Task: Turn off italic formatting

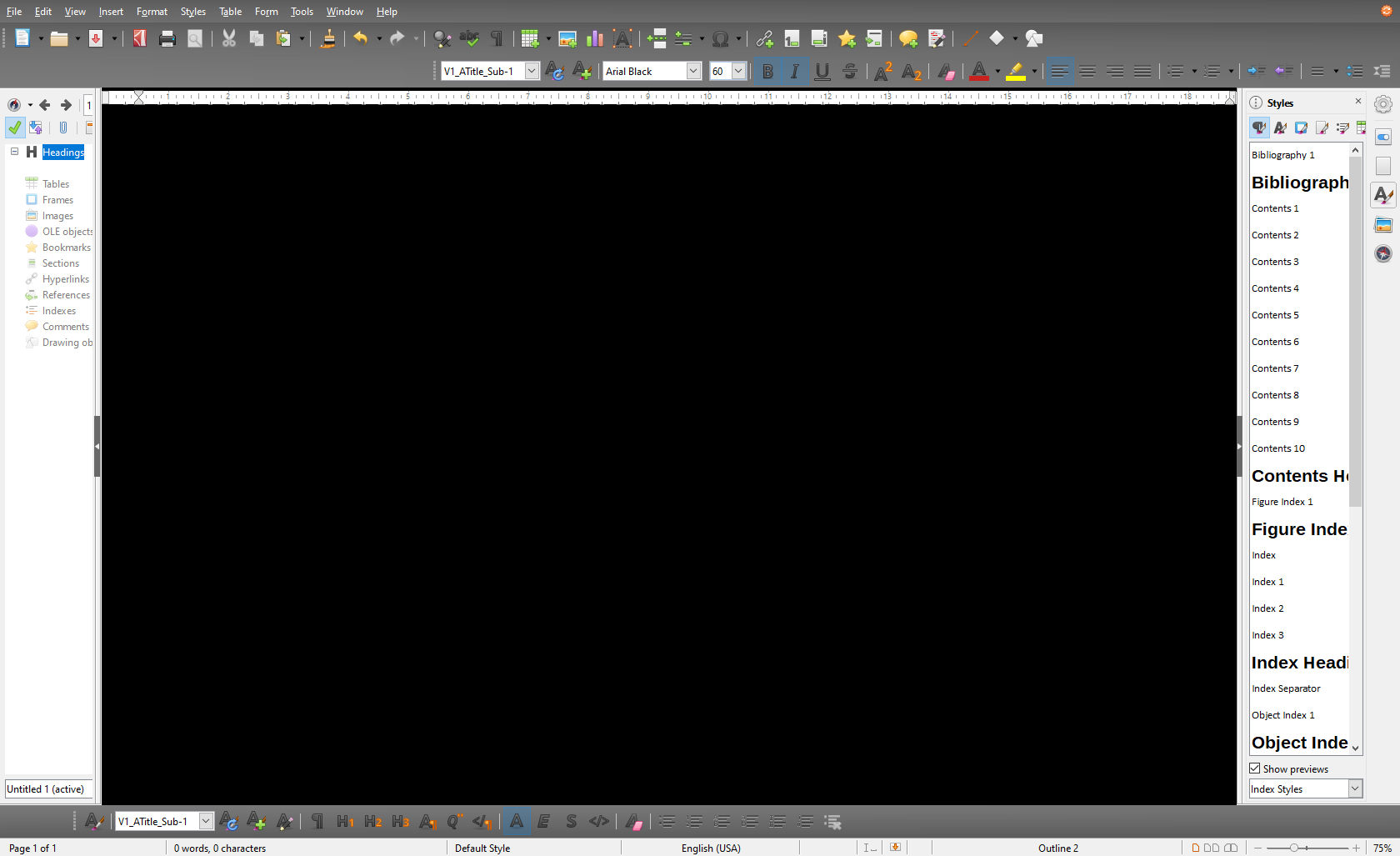Action: (794, 71)
